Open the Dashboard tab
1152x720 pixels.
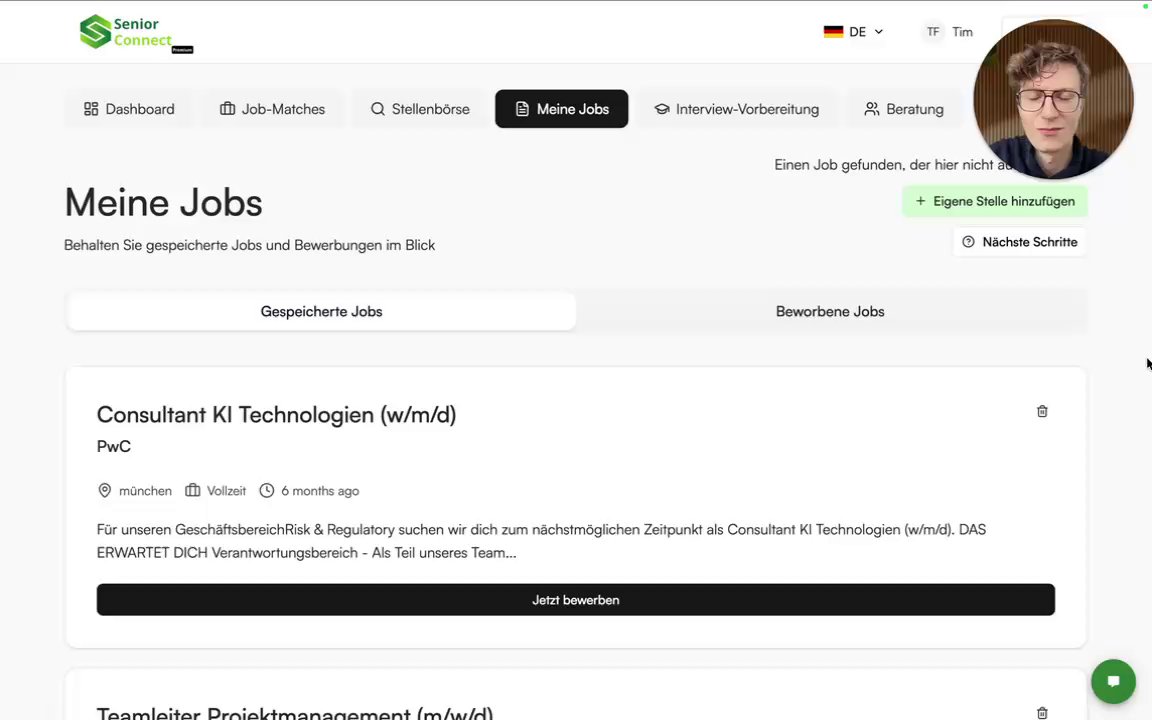pos(129,109)
